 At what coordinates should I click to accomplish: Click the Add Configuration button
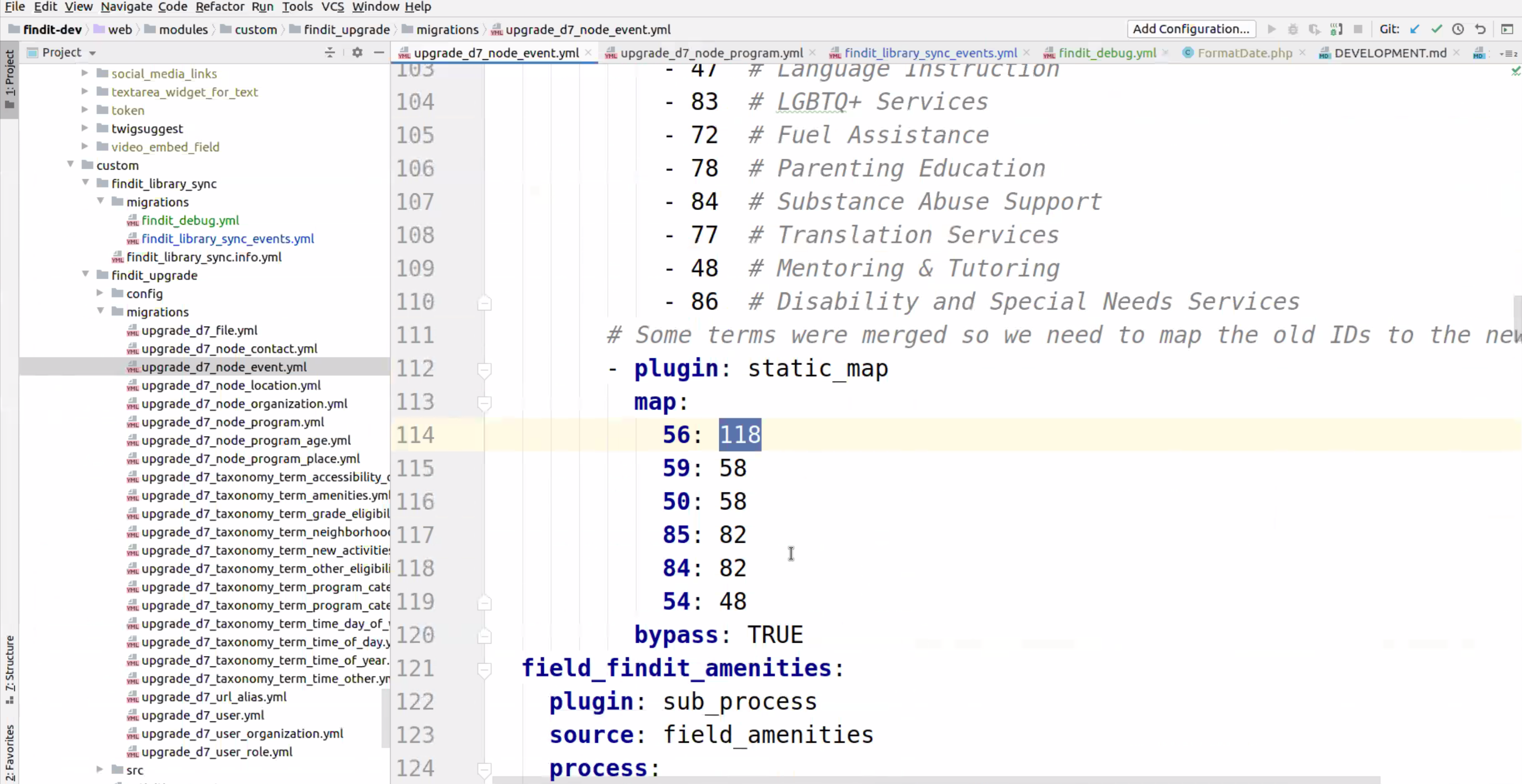(1191, 29)
